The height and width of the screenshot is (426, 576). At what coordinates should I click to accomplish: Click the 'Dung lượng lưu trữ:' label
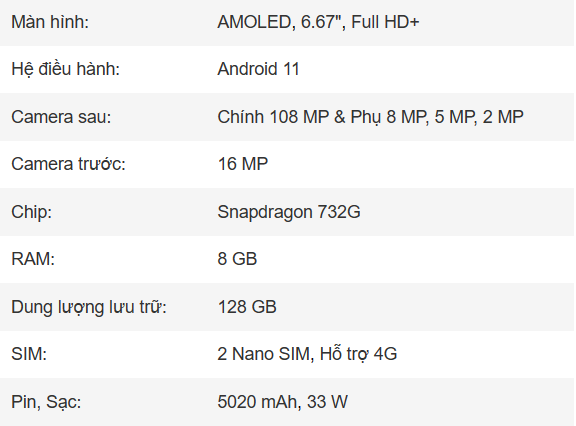pos(89,307)
